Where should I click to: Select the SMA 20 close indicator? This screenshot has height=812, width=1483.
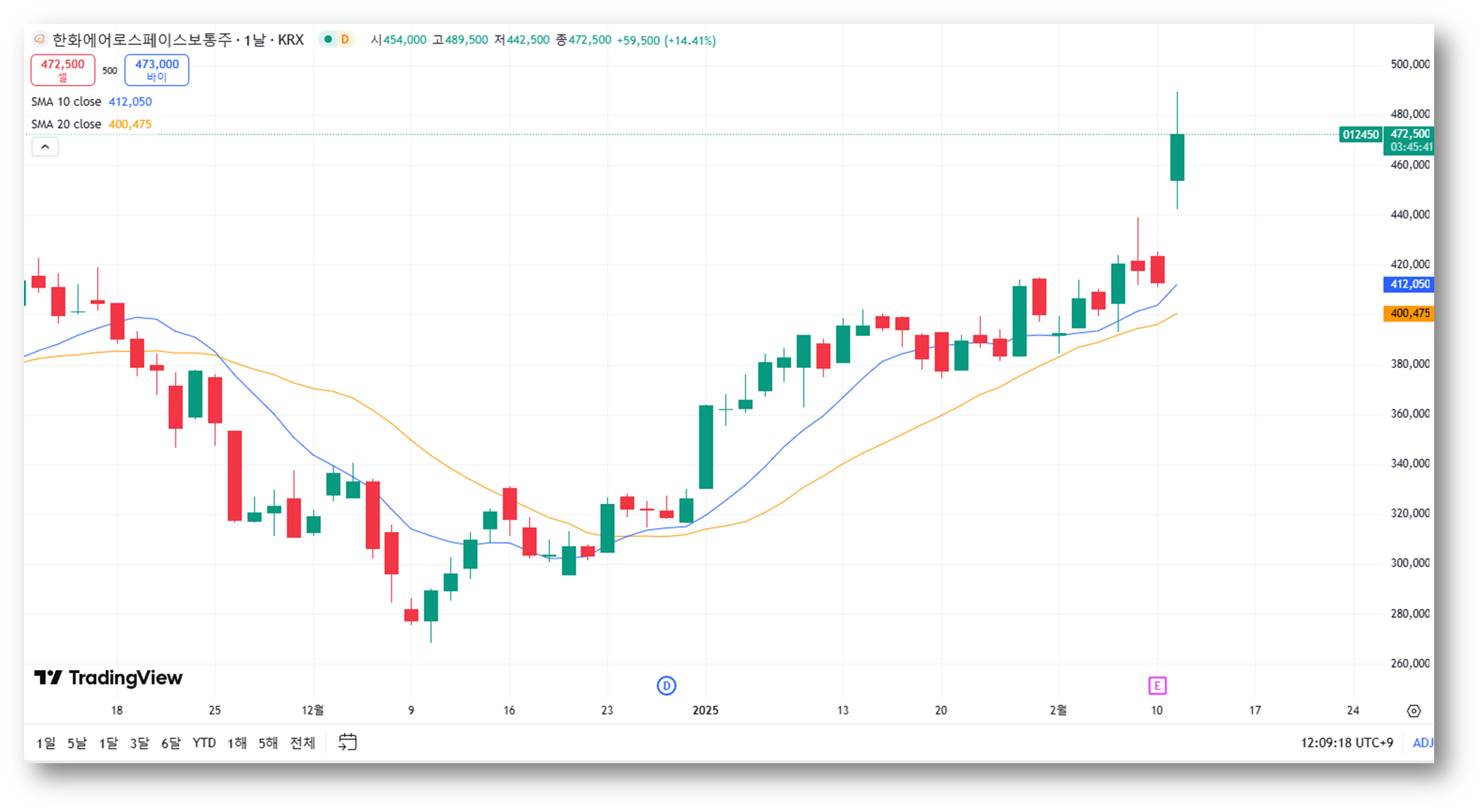coord(66,124)
